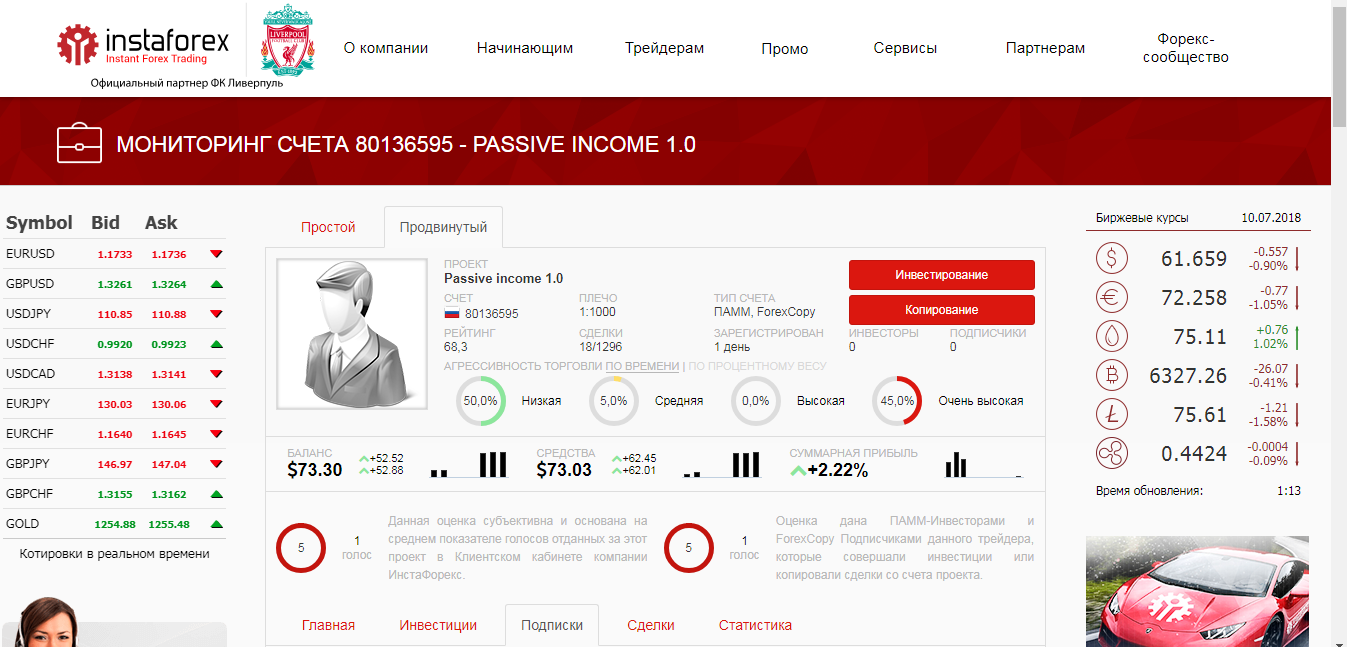Viewport: 1347px width, 647px height.
Task: Click the green arrow beside +2.22% profit
Action: tap(798, 471)
